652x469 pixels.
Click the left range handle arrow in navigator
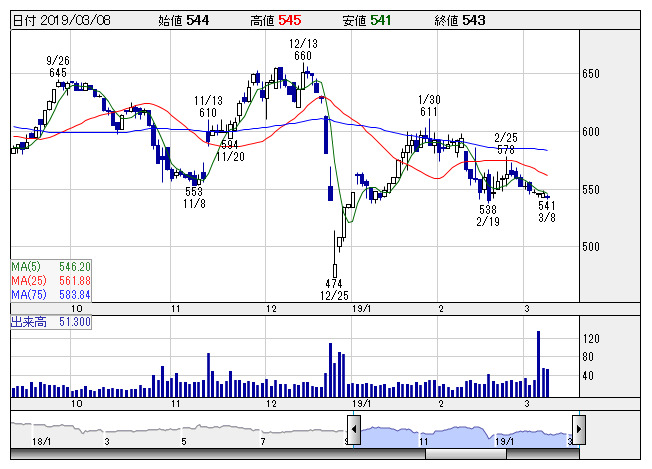[x=354, y=429]
